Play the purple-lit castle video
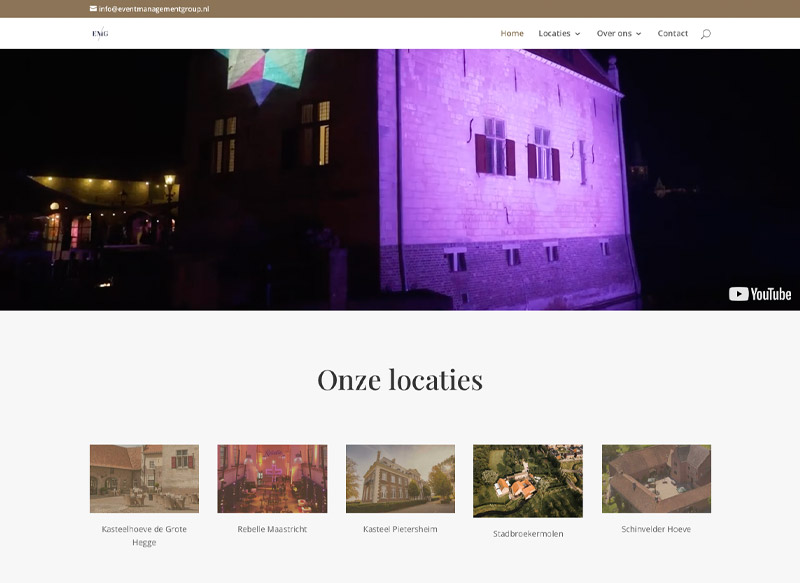This screenshot has width=800, height=583. click(x=400, y=180)
